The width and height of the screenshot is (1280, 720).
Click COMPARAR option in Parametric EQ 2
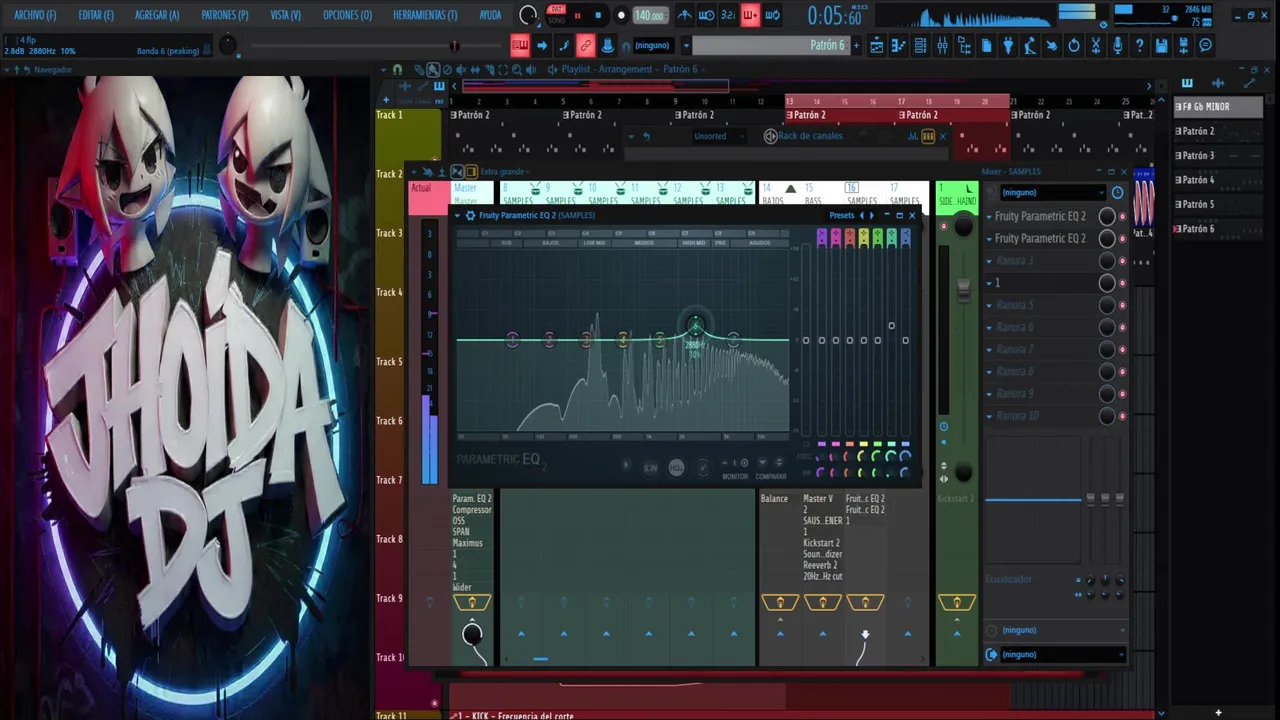[770, 476]
